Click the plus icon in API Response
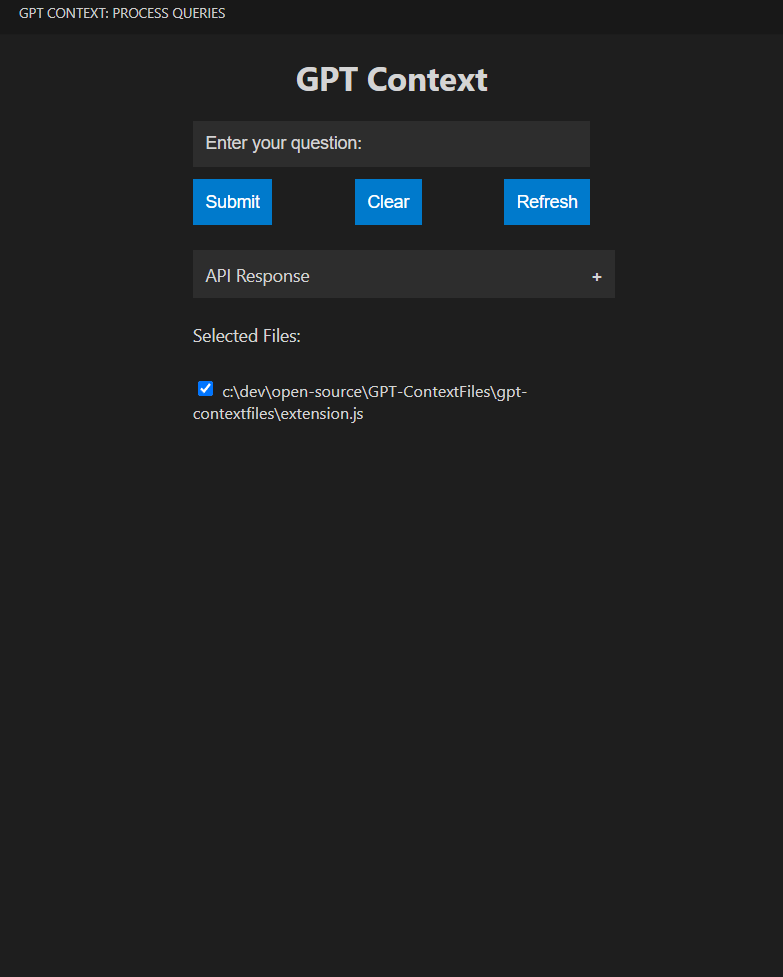 pyautogui.click(x=597, y=277)
